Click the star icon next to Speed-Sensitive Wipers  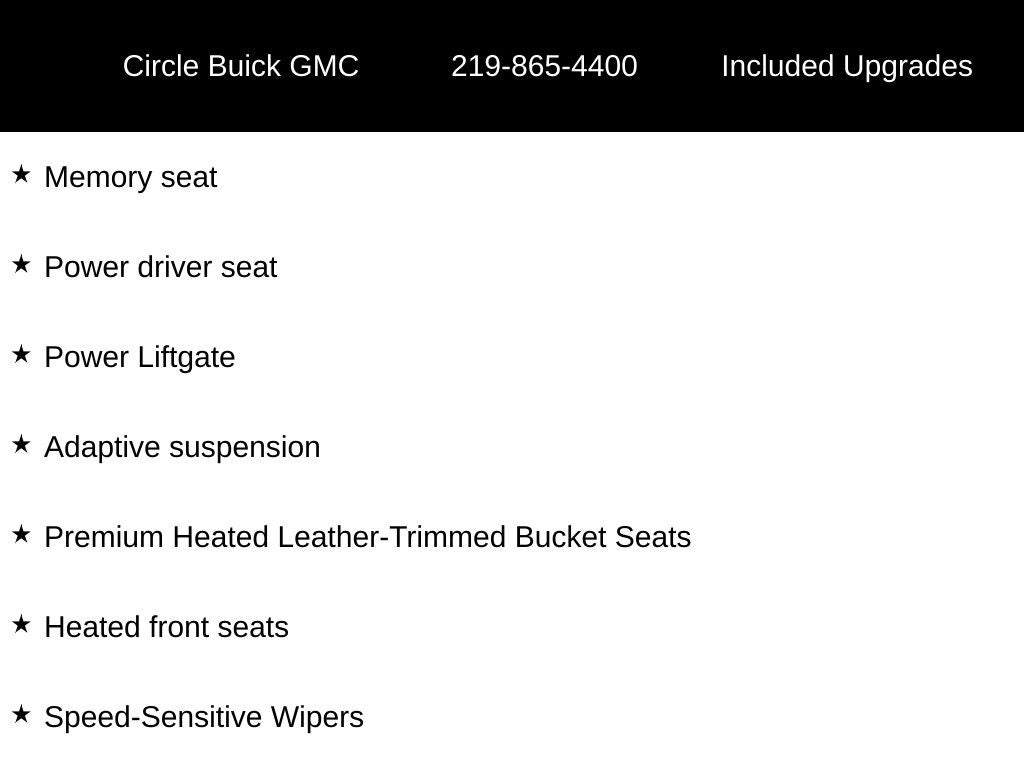(21, 715)
